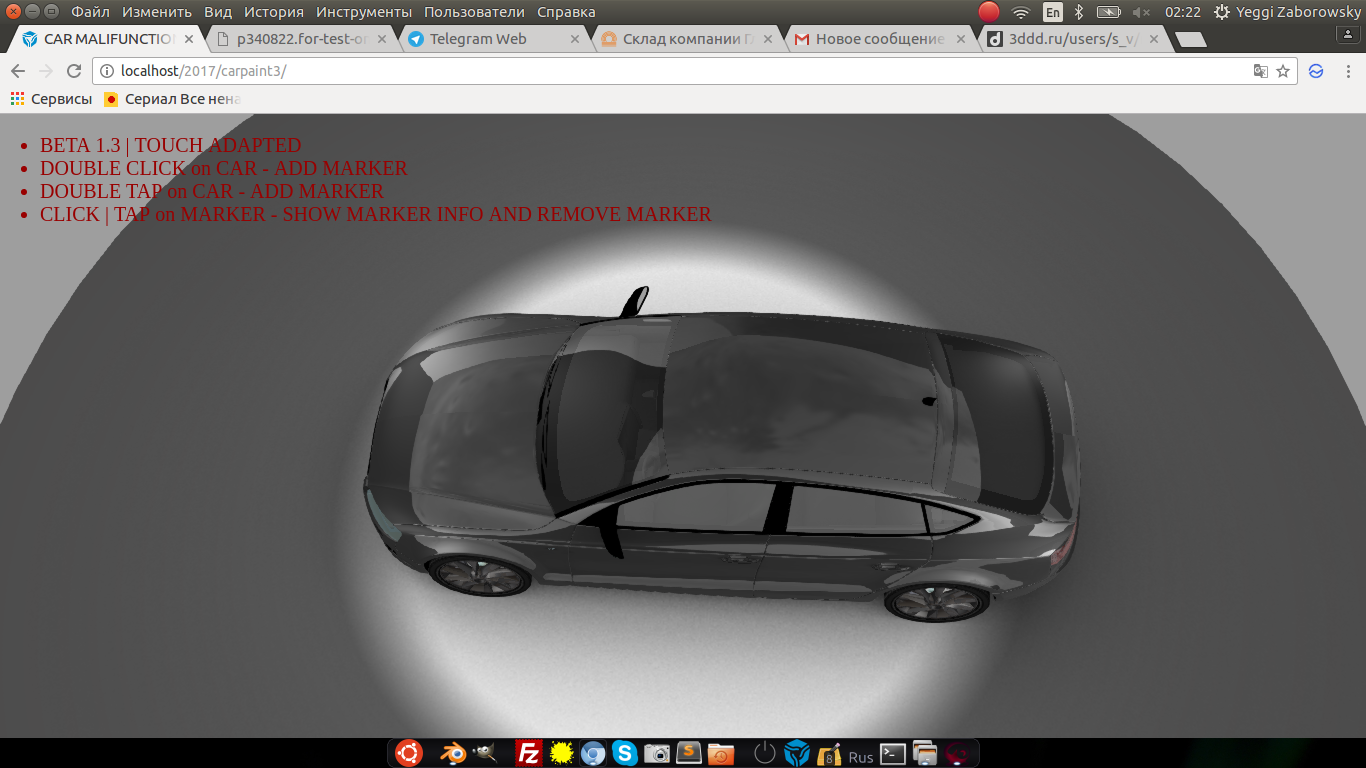Open Skype from the dock

pyautogui.click(x=625, y=753)
